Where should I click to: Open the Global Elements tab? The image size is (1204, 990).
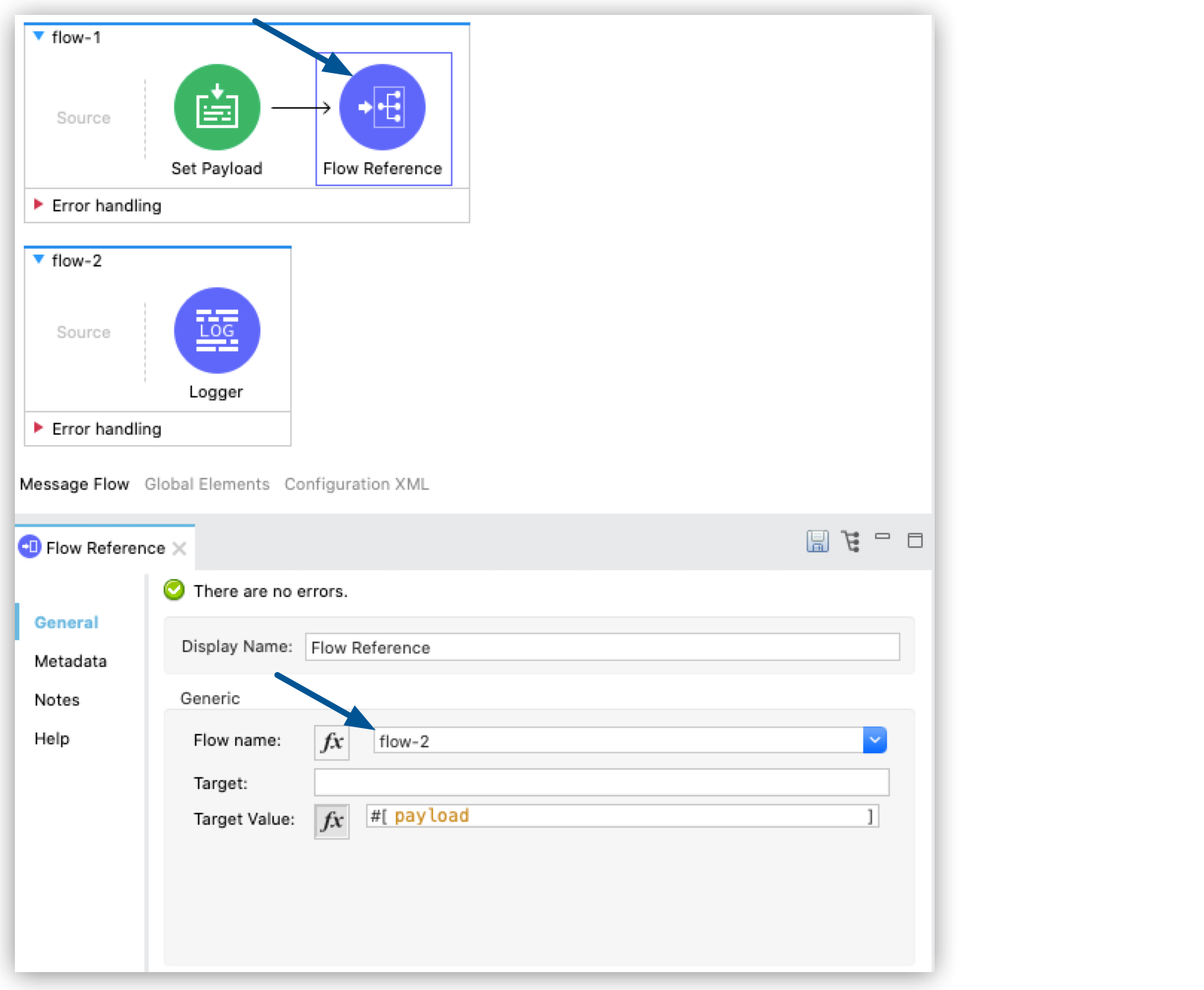tap(207, 484)
